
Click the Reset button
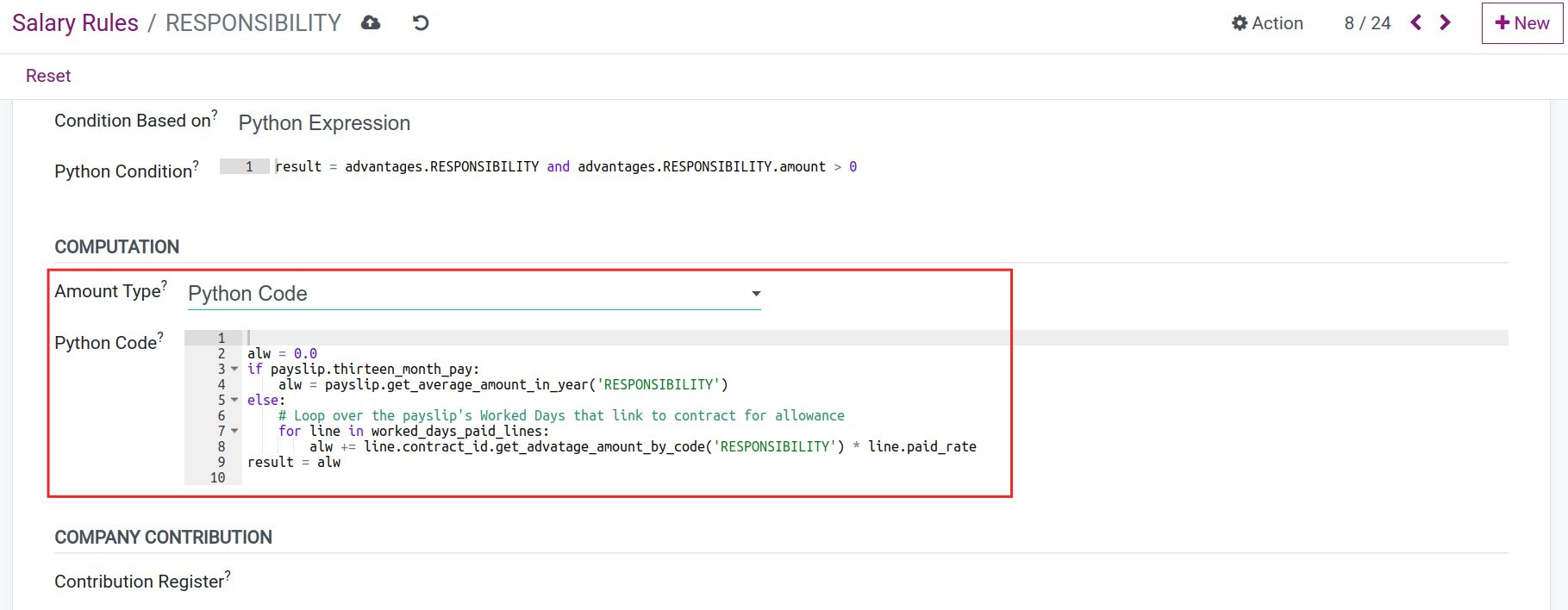pos(48,76)
